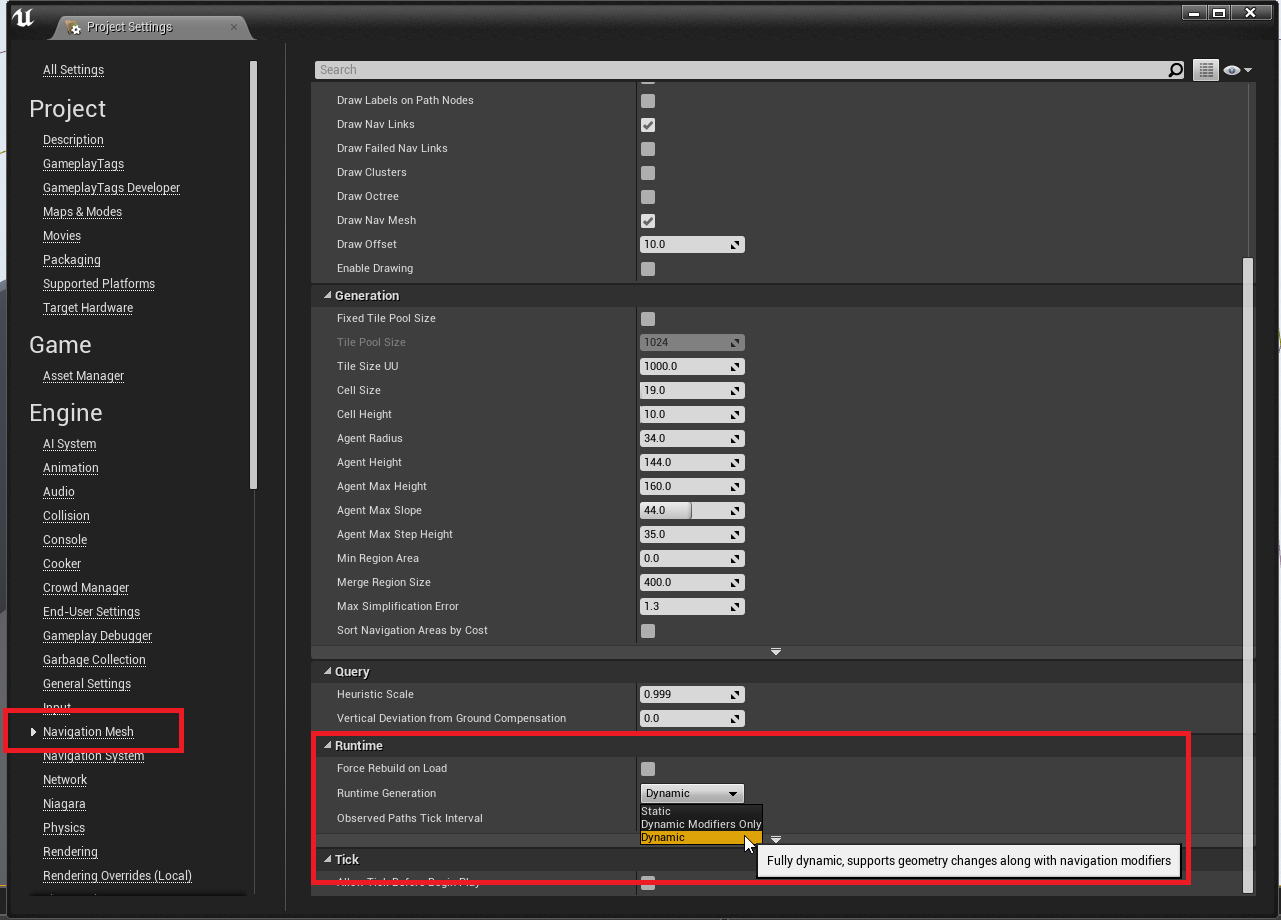Image resolution: width=1281 pixels, height=920 pixels.
Task: Click Tile Size UU spinner arrow icon
Action: pos(735,367)
